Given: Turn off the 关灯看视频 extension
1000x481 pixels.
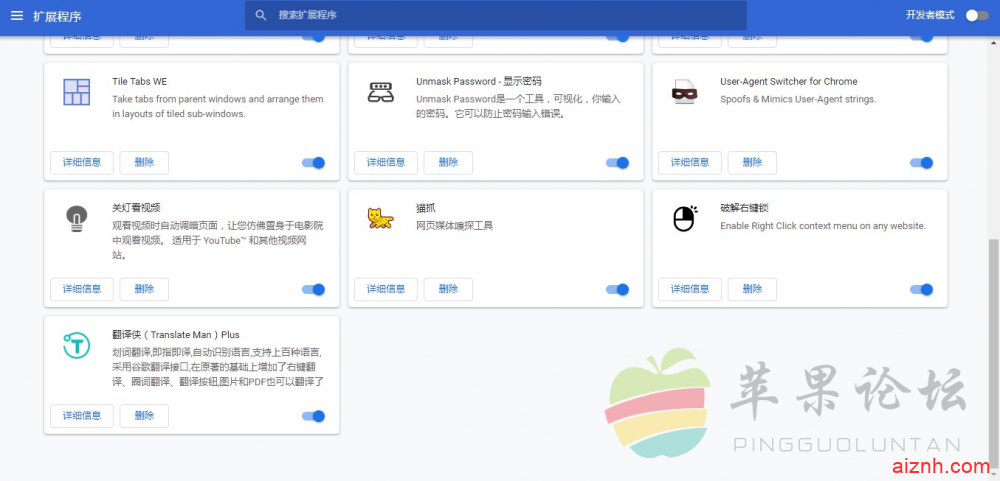Looking at the screenshot, I should [313, 290].
